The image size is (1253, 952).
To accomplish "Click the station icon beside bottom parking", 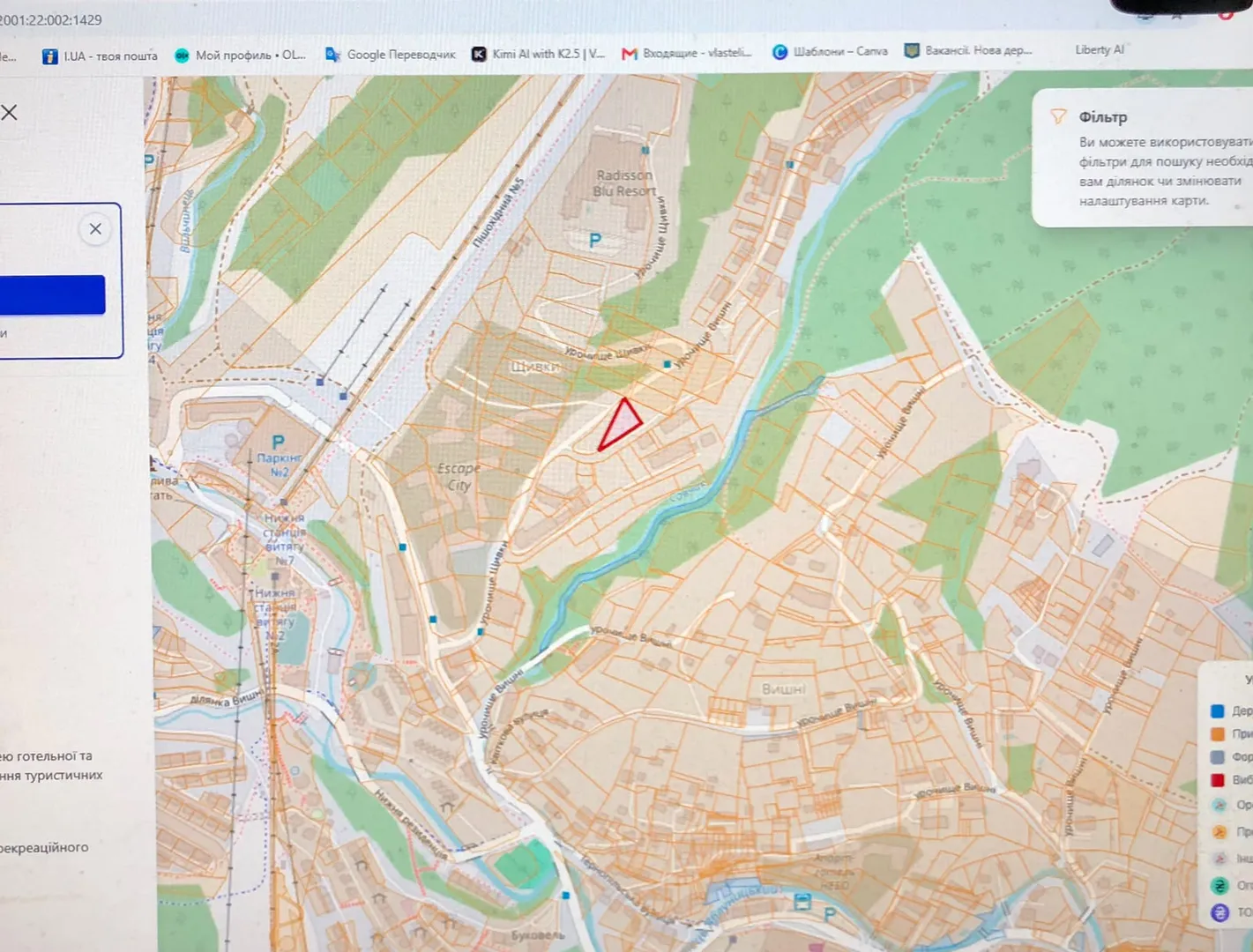I will (x=802, y=901).
